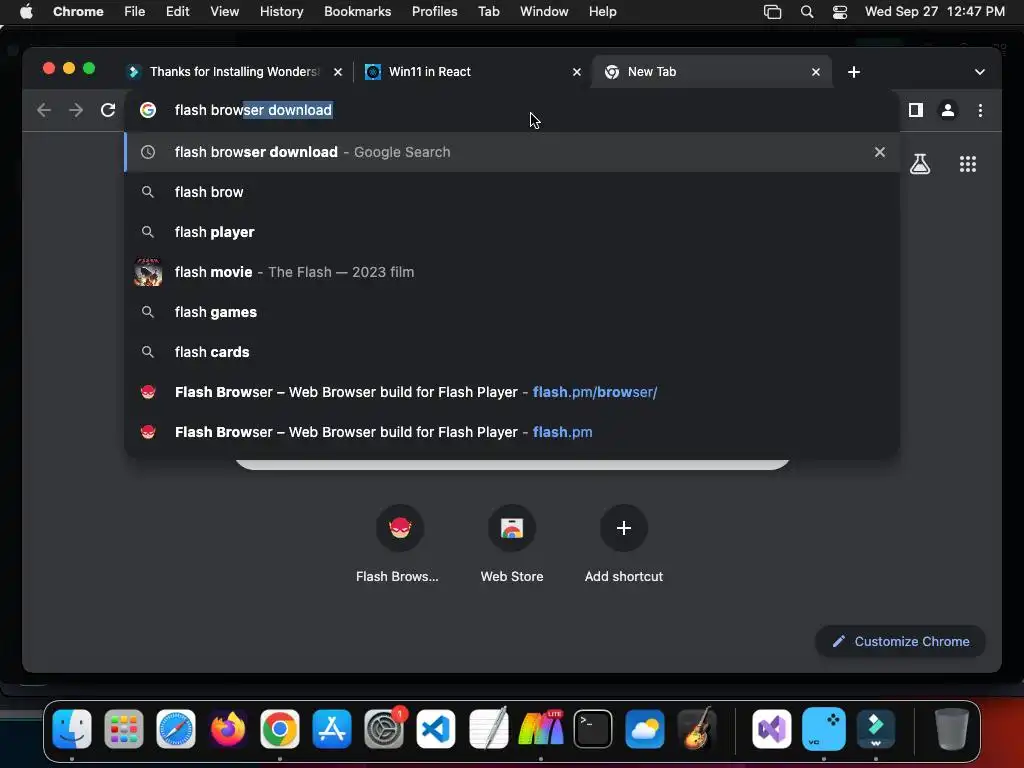The width and height of the screenshot is (1024, 768).
Task: Remove the flash browser download history suggestion
Action: click(x=879, y=152)
